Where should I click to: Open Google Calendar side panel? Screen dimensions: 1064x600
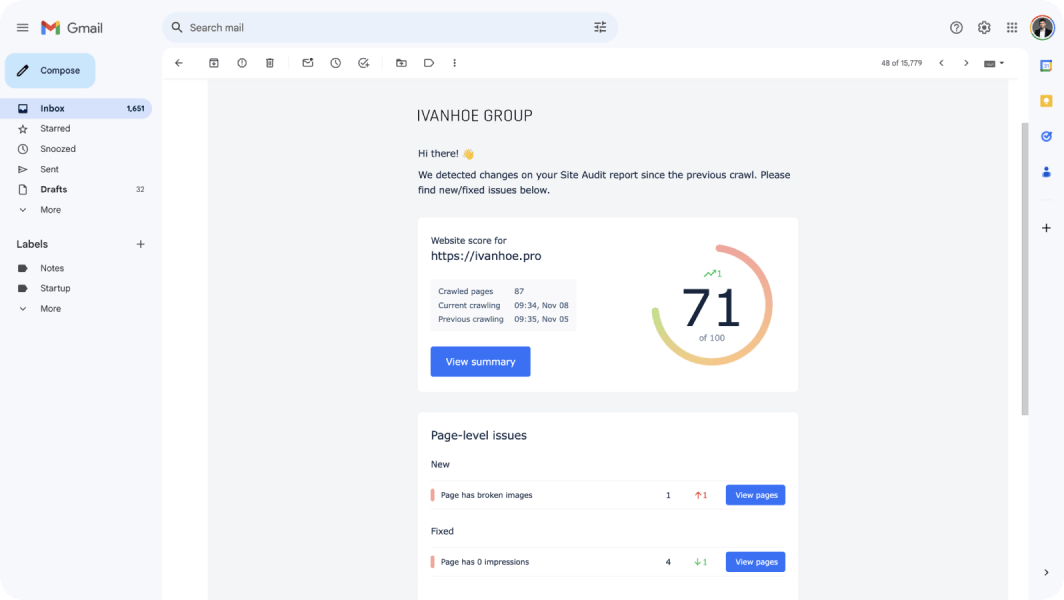coord(1046,66)
